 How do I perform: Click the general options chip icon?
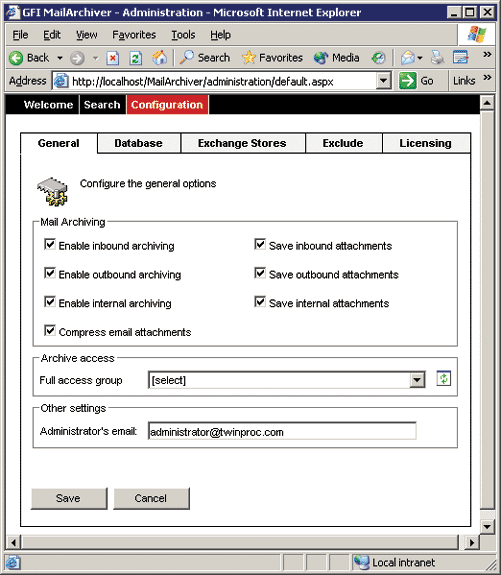[x=52, y=191]
